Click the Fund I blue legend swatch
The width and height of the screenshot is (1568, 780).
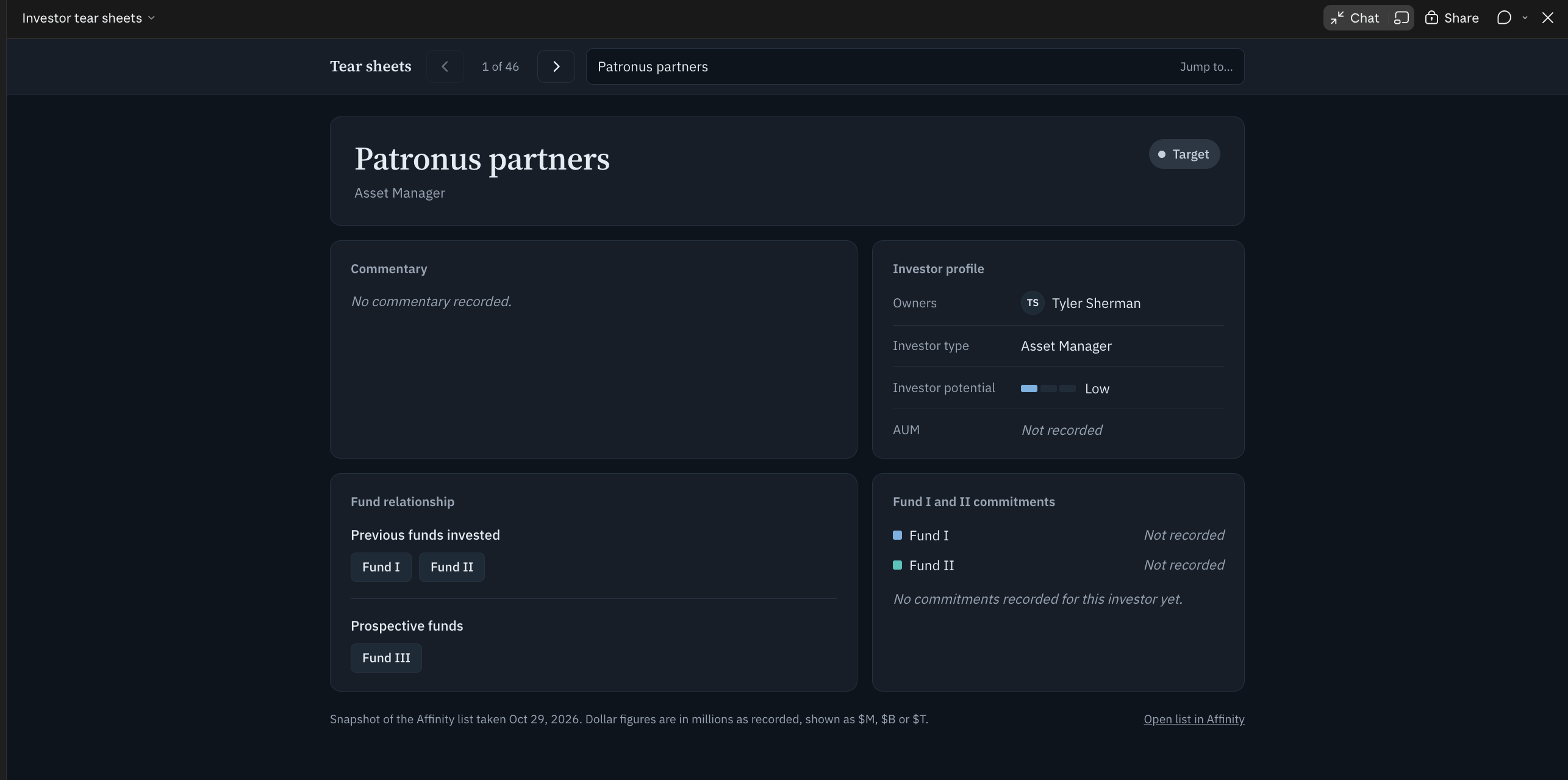[x=897, y=535]
